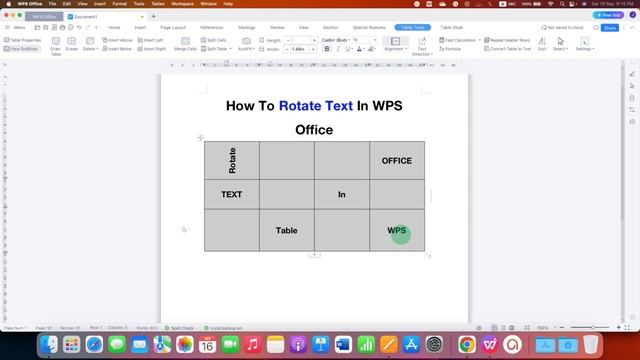Image resolution: width=640 pixels, height=360 pixels.
Task: Expand the Split Table dropdown
Action: (x=216, y=49)
